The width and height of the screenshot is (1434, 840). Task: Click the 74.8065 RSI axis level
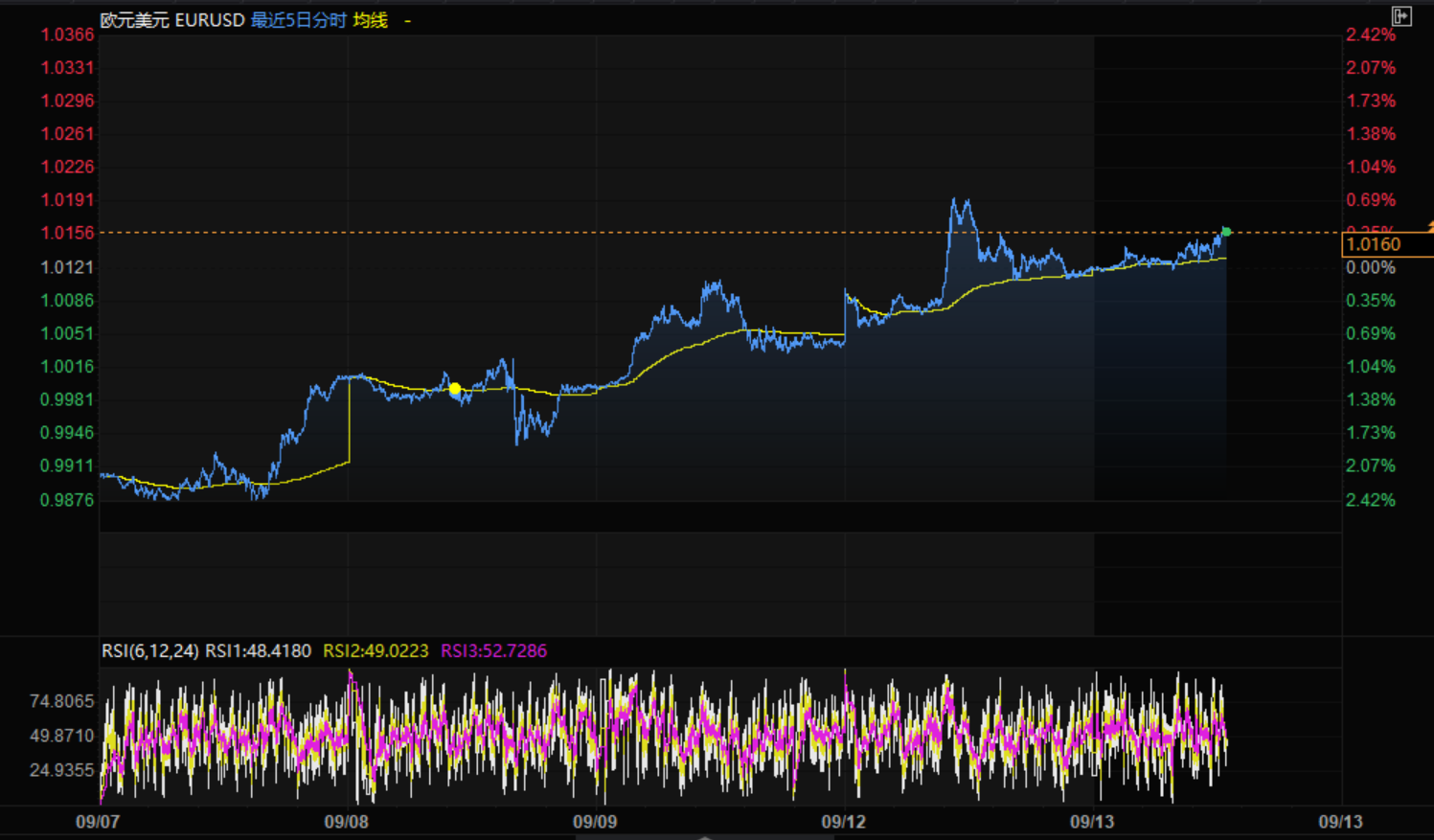pyautogui.click(x=62, y=702)
